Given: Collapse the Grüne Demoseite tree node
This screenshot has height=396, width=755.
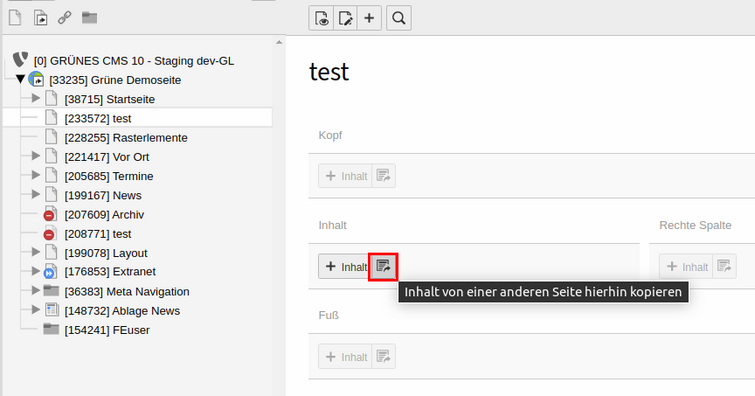Looking at the screenshot, I should tap(20, 79).
